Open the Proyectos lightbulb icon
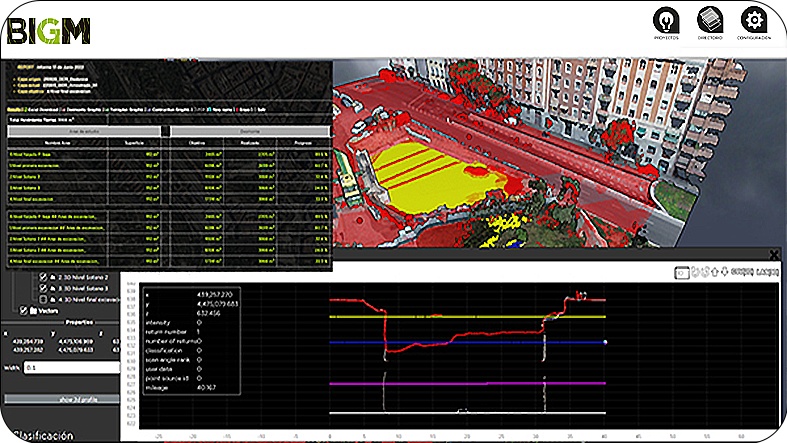787x443 pixels. (666, 21)
